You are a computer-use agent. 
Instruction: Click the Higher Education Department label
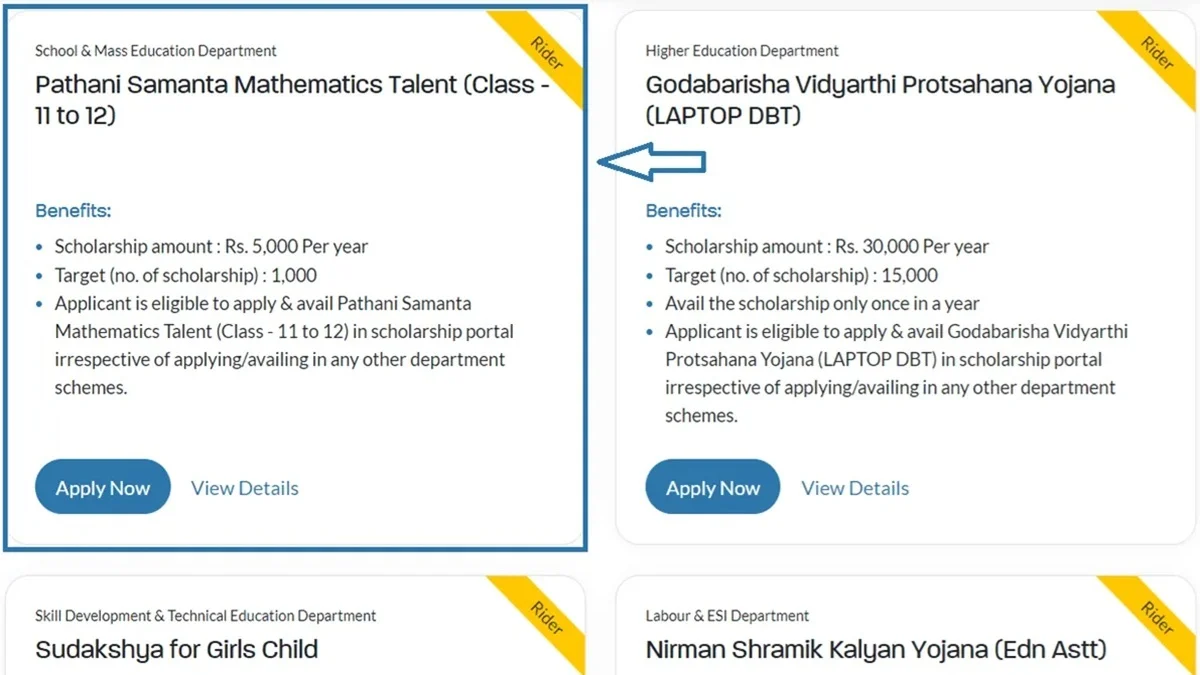[x=740, y=50]
